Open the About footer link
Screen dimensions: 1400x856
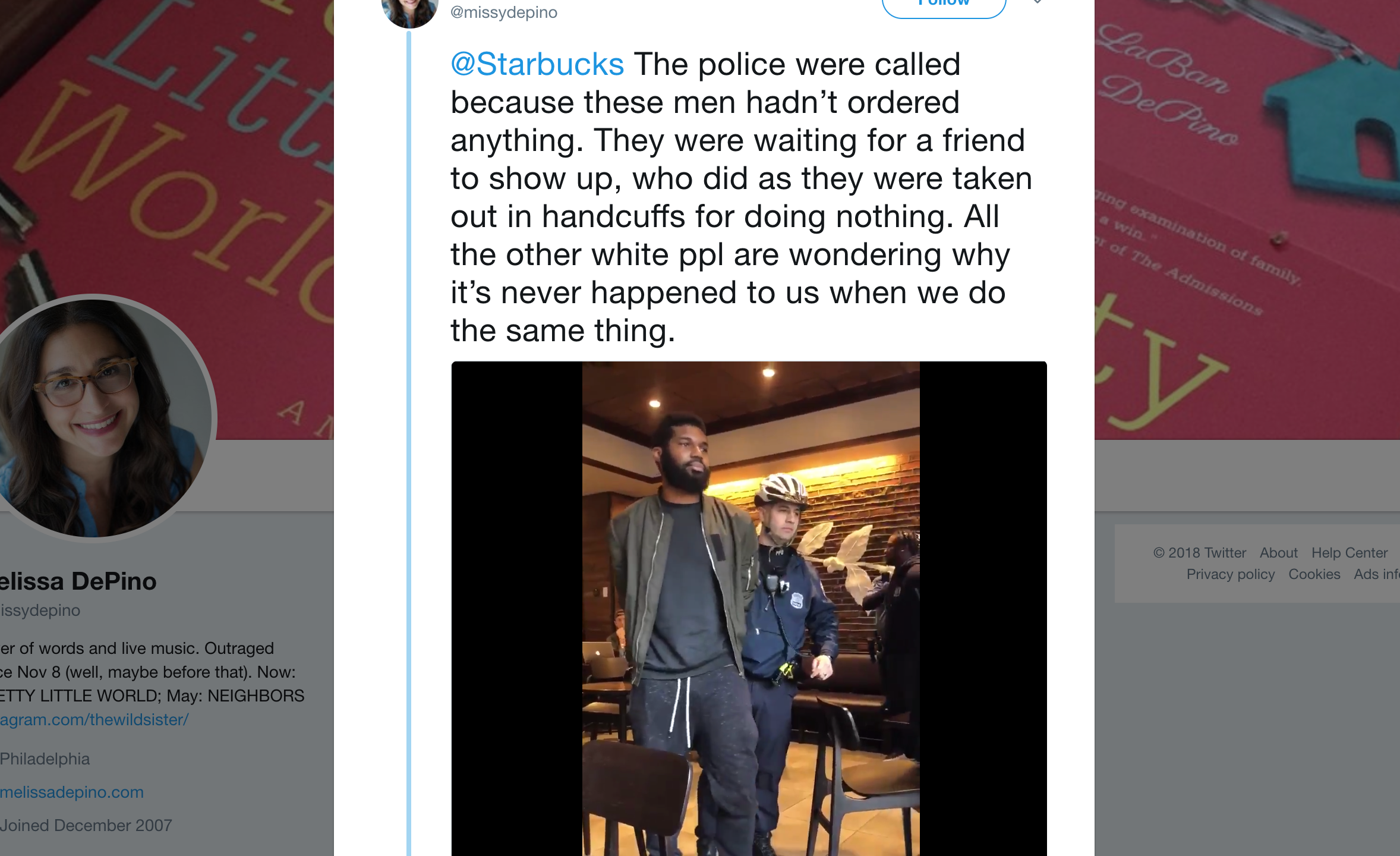[x=1278, y=553]
